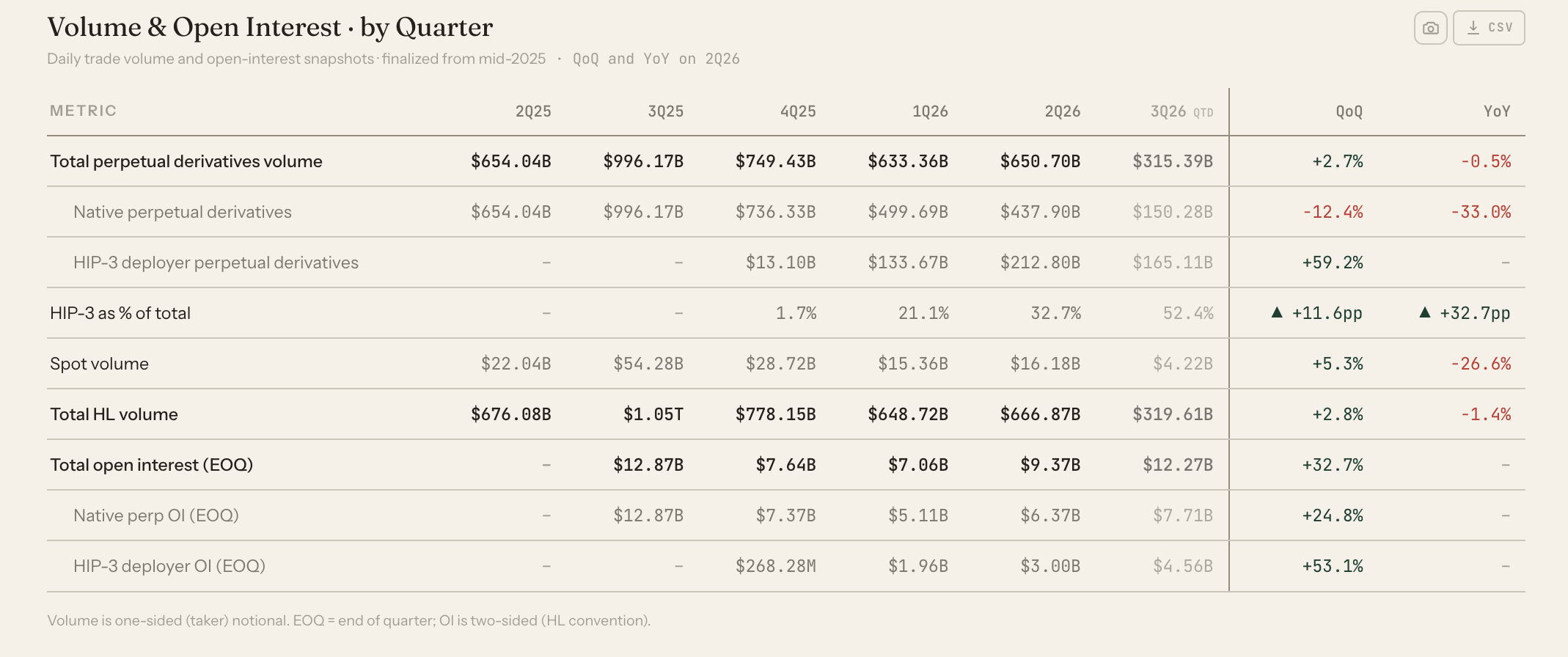Viewport: 1568px width, 657px height.
Task: Click the camera snapshot icon
Action: tap(1430, 28)
